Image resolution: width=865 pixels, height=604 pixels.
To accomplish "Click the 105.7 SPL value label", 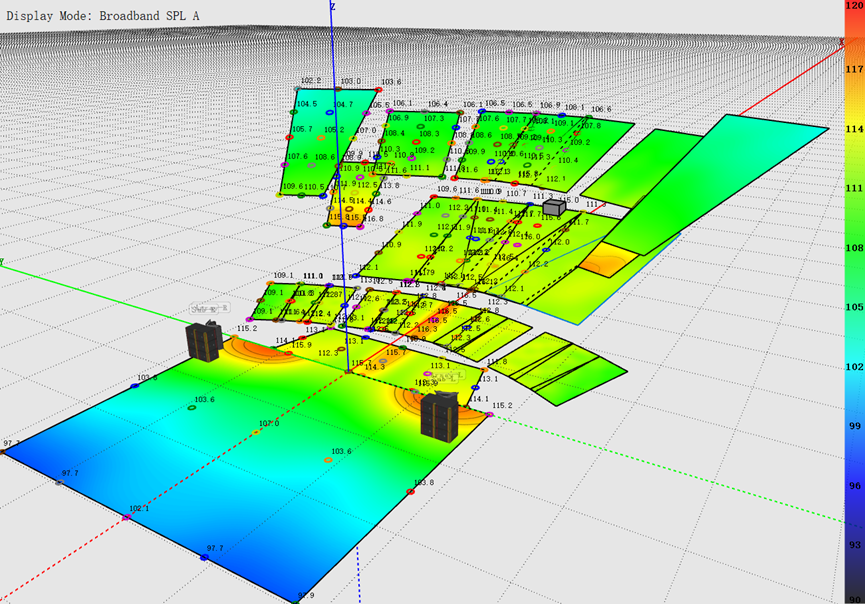I will tap(302, 129).
